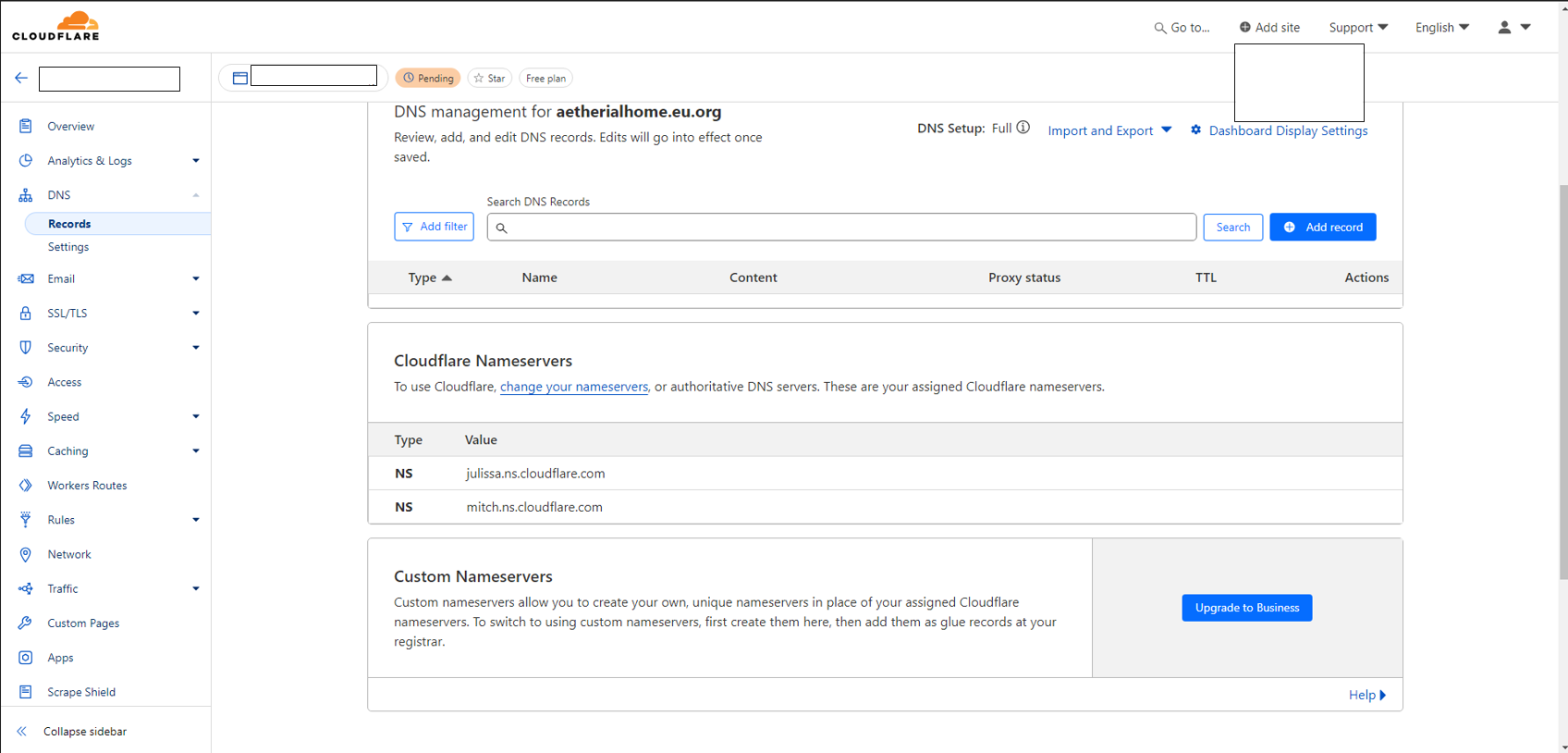Click the Overview clipboard icon
1568x753 pixels.
click(x=26, y=126)
